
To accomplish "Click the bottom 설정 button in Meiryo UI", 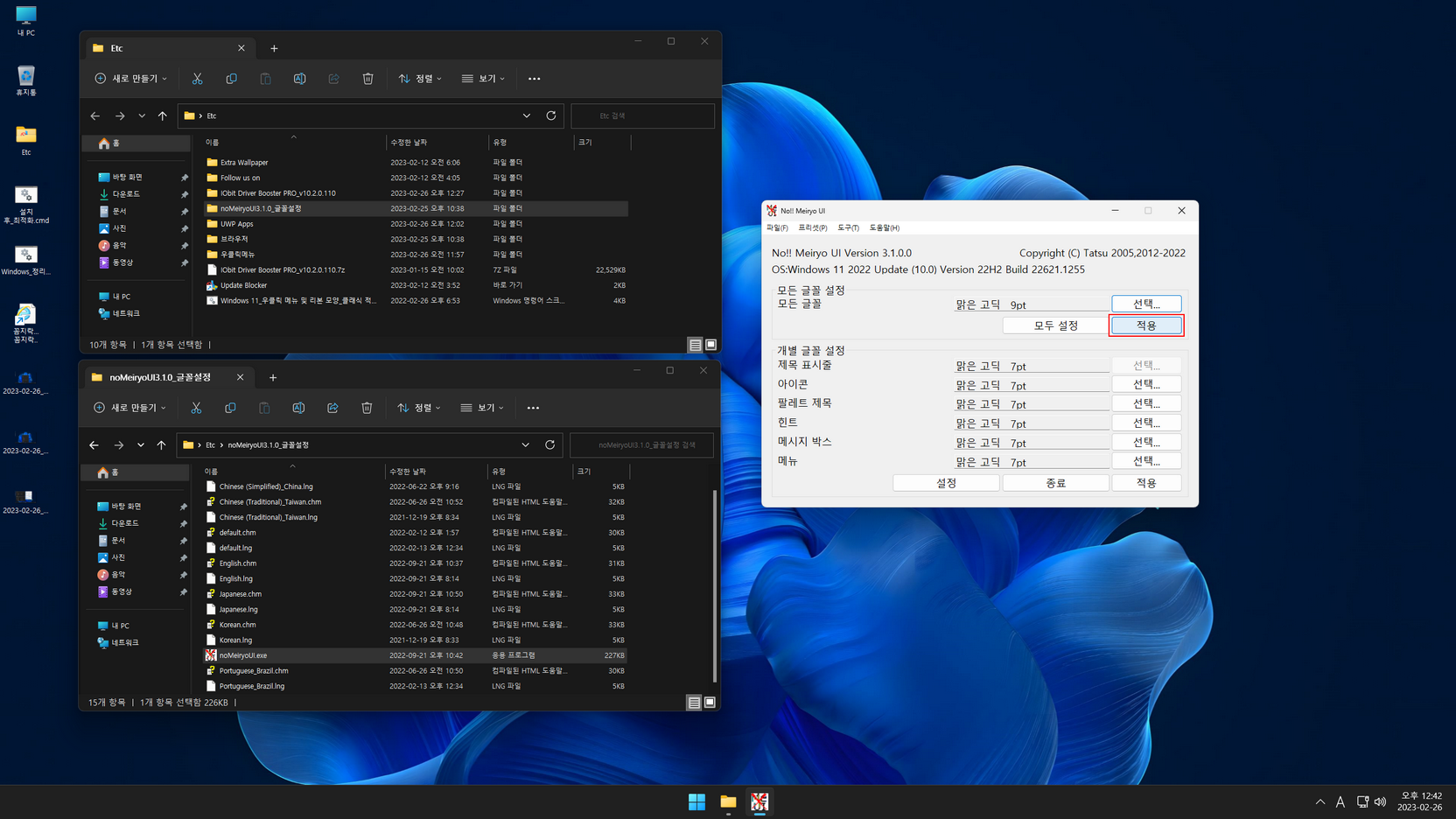I will click(x=946, y=483).
